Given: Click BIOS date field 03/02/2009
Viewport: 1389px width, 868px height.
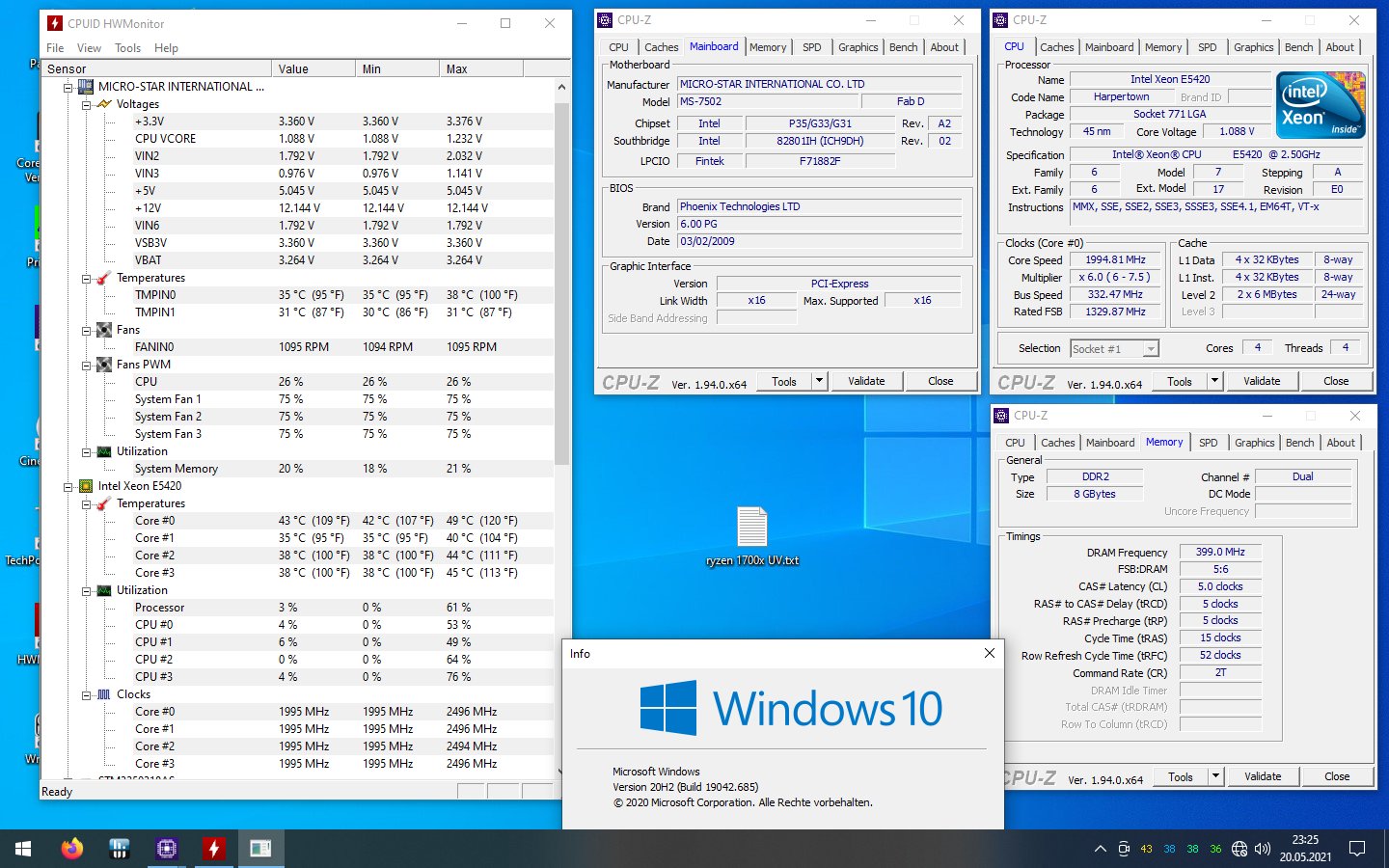Looking at the screenshot, I should coord(820,241).
